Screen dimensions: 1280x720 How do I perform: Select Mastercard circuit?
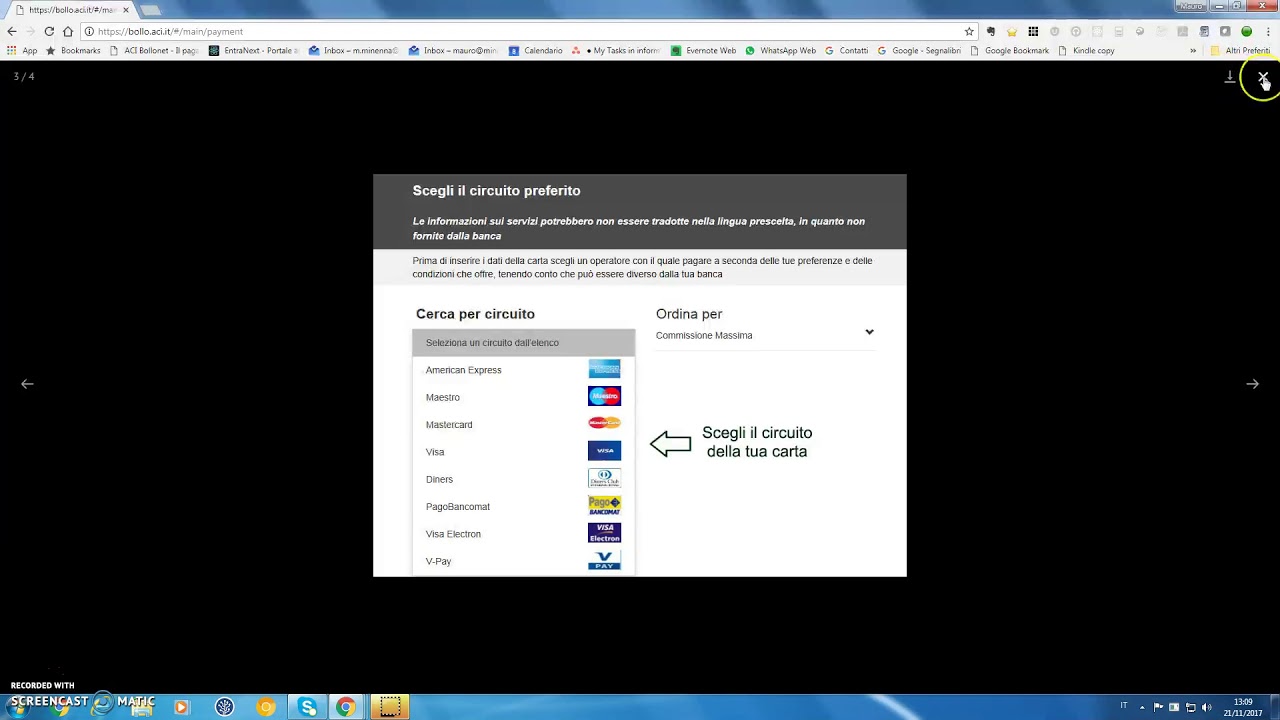(x=523, y=425)
